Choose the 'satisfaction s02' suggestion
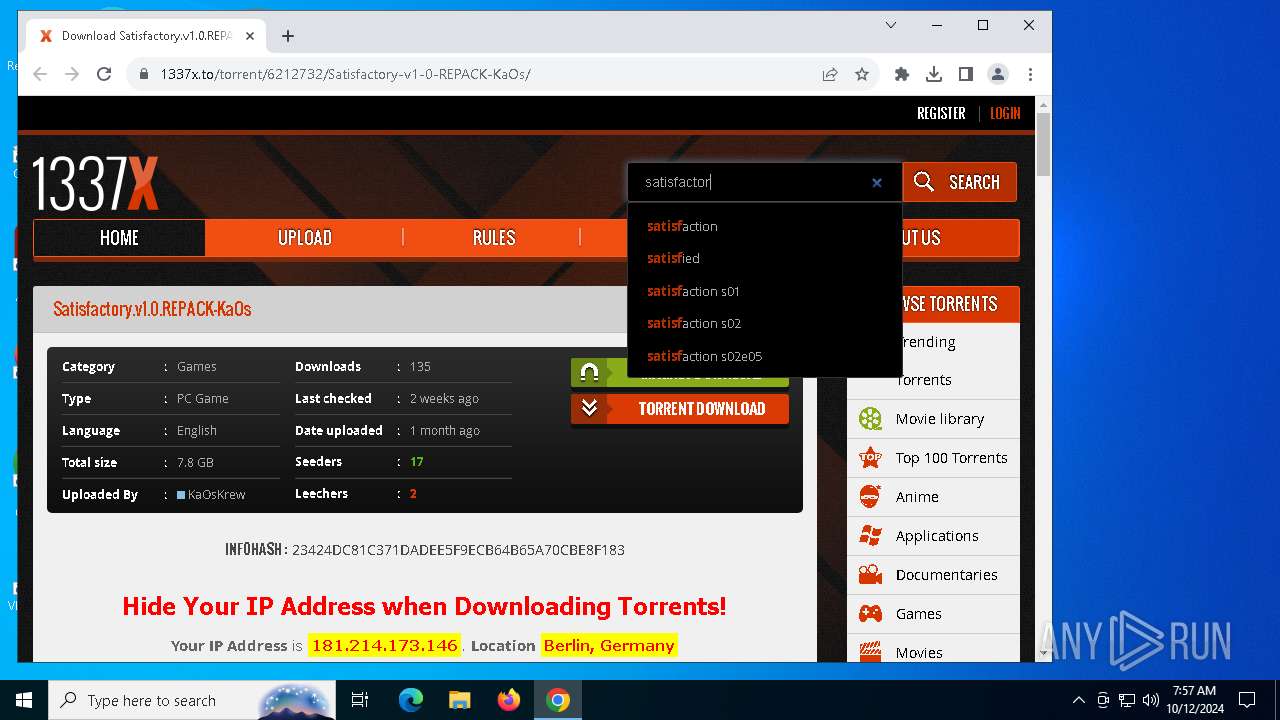 (x=694, y=323)
